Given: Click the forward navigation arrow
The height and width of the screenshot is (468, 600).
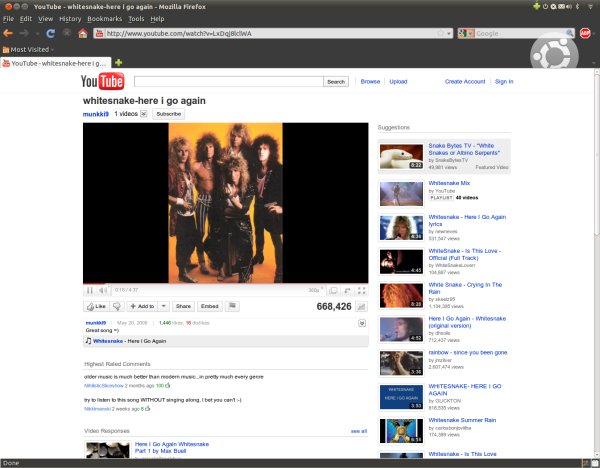Looking at the screenshot, I should [24, 33].
